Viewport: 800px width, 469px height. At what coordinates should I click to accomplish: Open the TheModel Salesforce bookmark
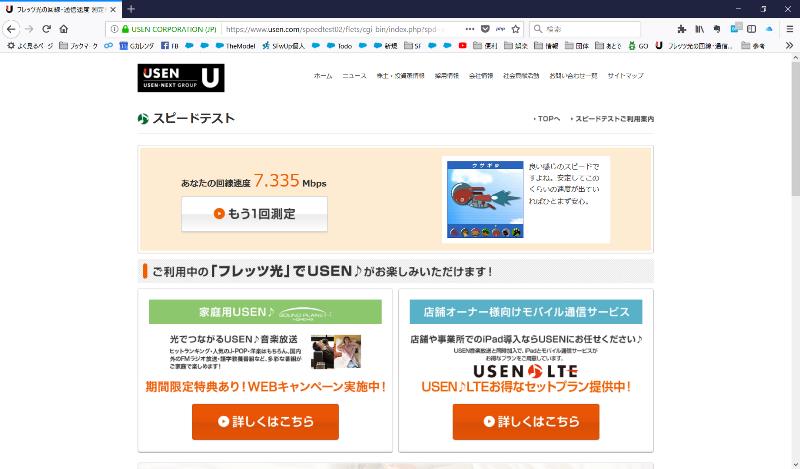click(235, 46)
